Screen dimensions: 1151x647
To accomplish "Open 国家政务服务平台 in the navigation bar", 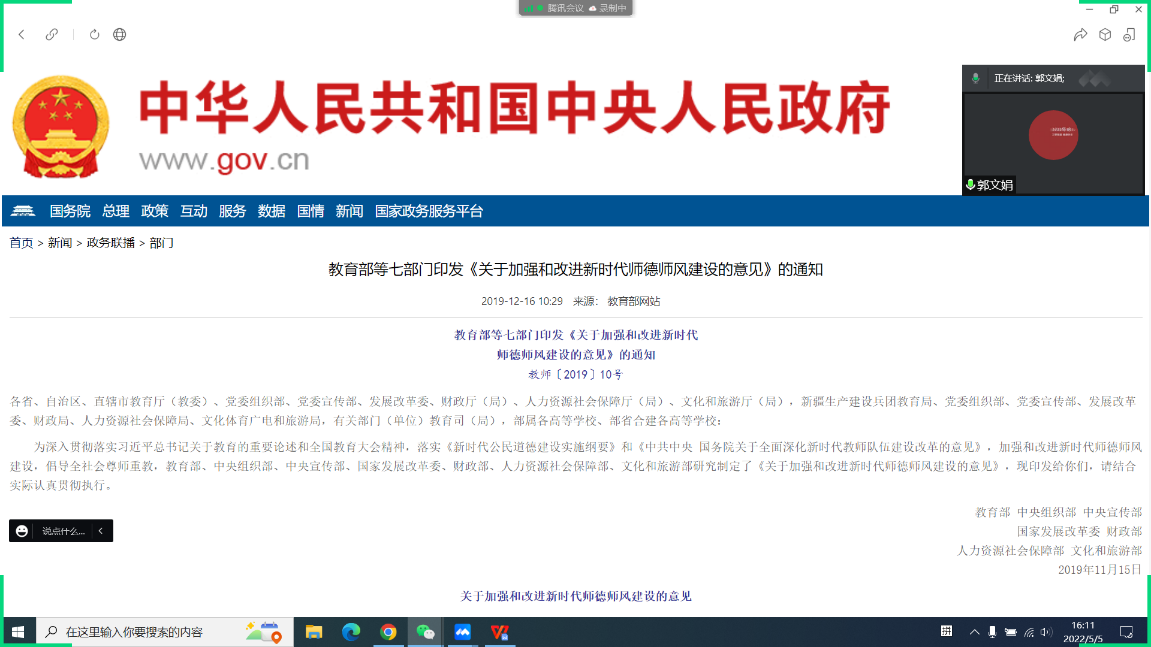I will click(x=429, y=211).
